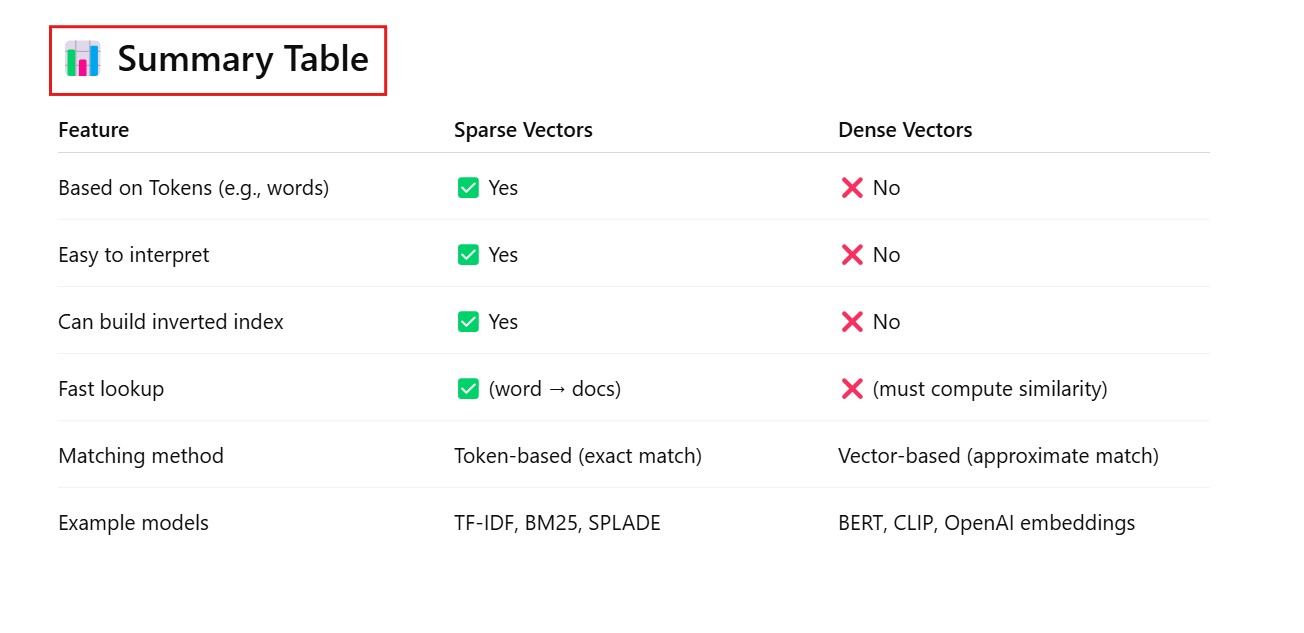Click the green check in inverted index row
Screen dimensions: 1304x633
pos(468,322)
